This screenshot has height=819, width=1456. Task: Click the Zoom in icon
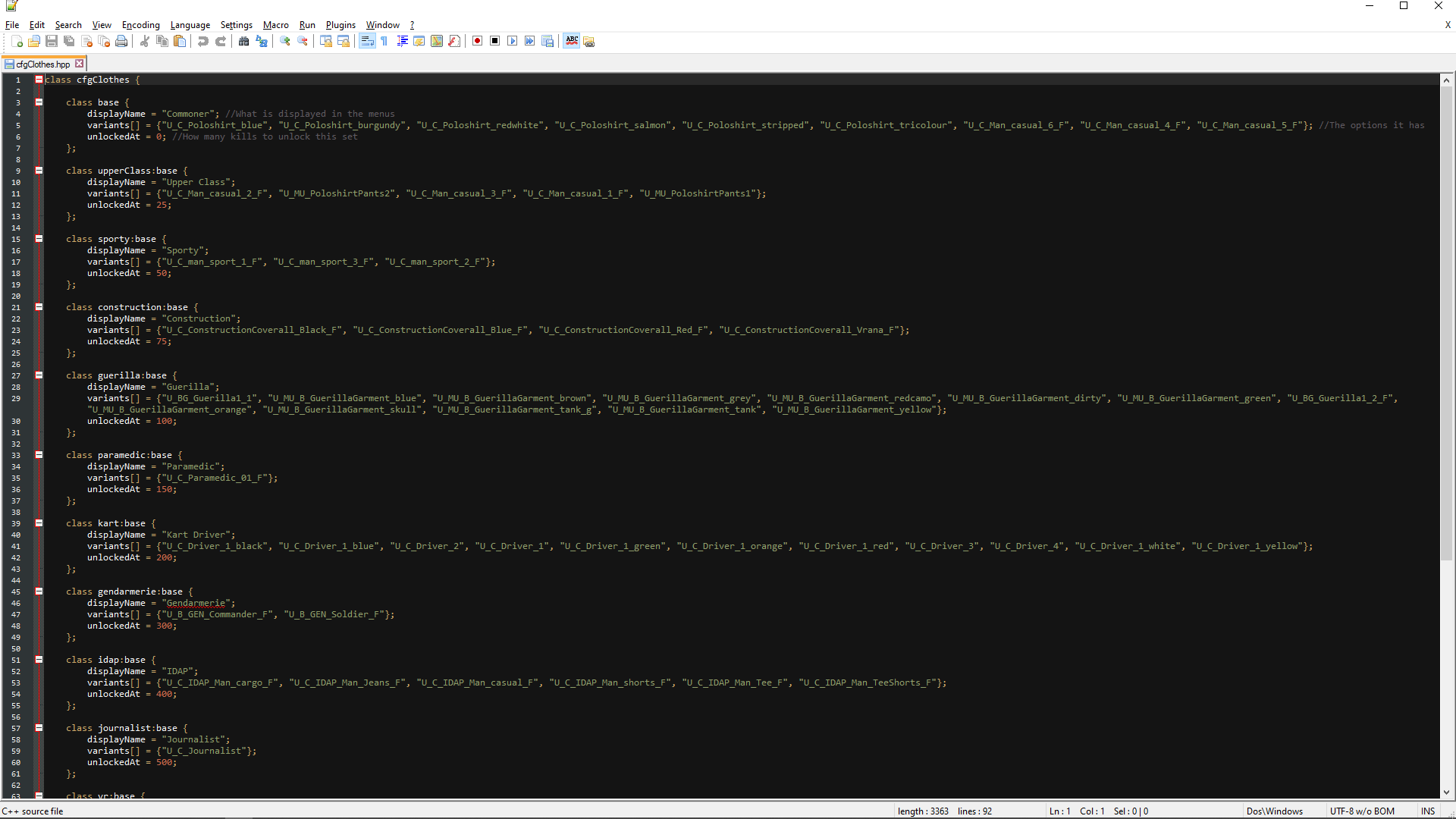[285, 41]
